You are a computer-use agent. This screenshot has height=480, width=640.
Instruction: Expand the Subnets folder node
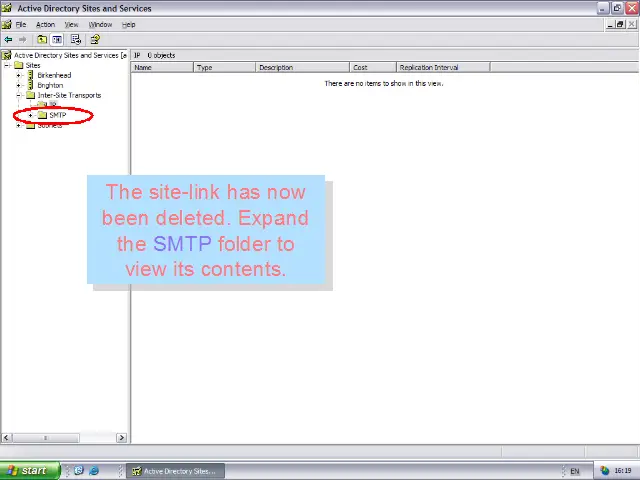click(x=18, y=125)
